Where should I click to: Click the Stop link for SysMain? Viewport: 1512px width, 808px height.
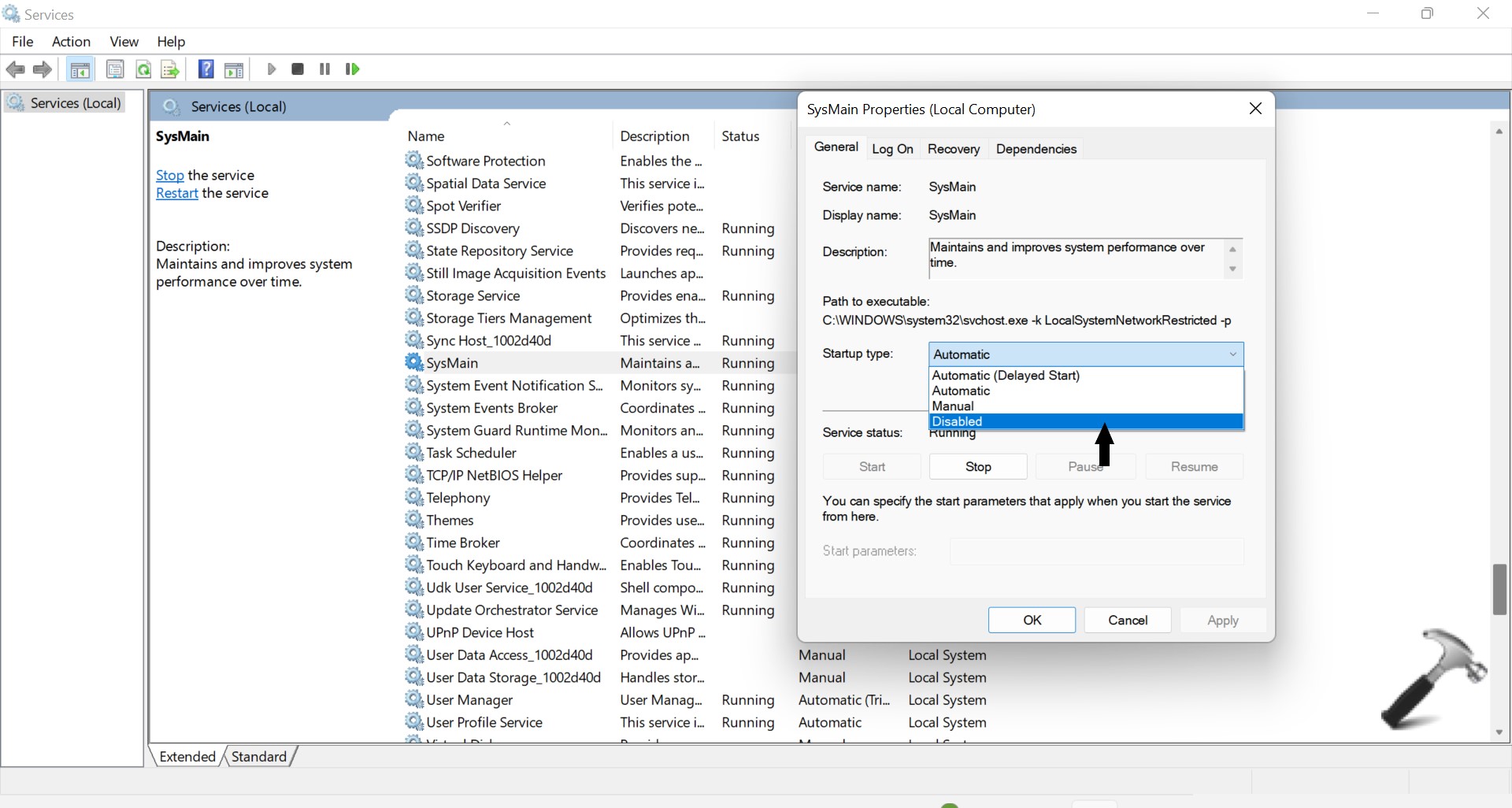(x=169, y=175)
